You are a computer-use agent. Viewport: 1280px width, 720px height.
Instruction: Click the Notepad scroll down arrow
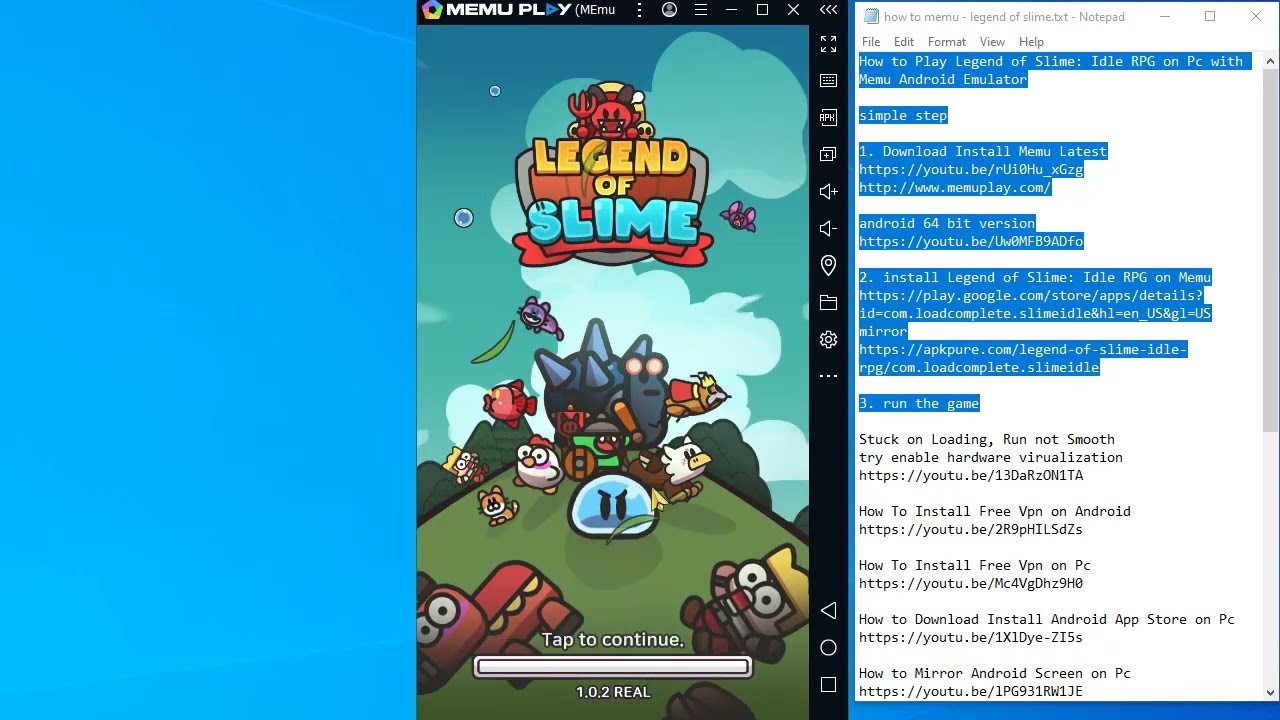[x=1271, y=692]
